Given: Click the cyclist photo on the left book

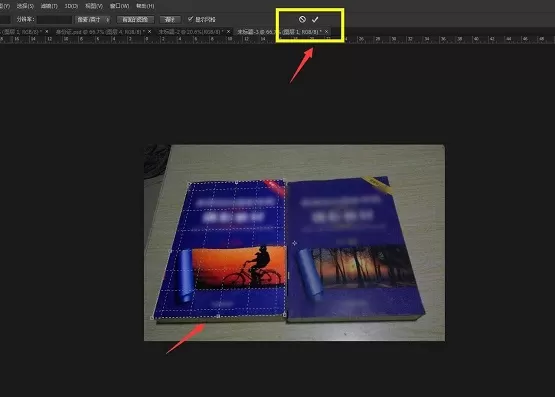Looking at the screenshot, I should click(x=239, y=268).
